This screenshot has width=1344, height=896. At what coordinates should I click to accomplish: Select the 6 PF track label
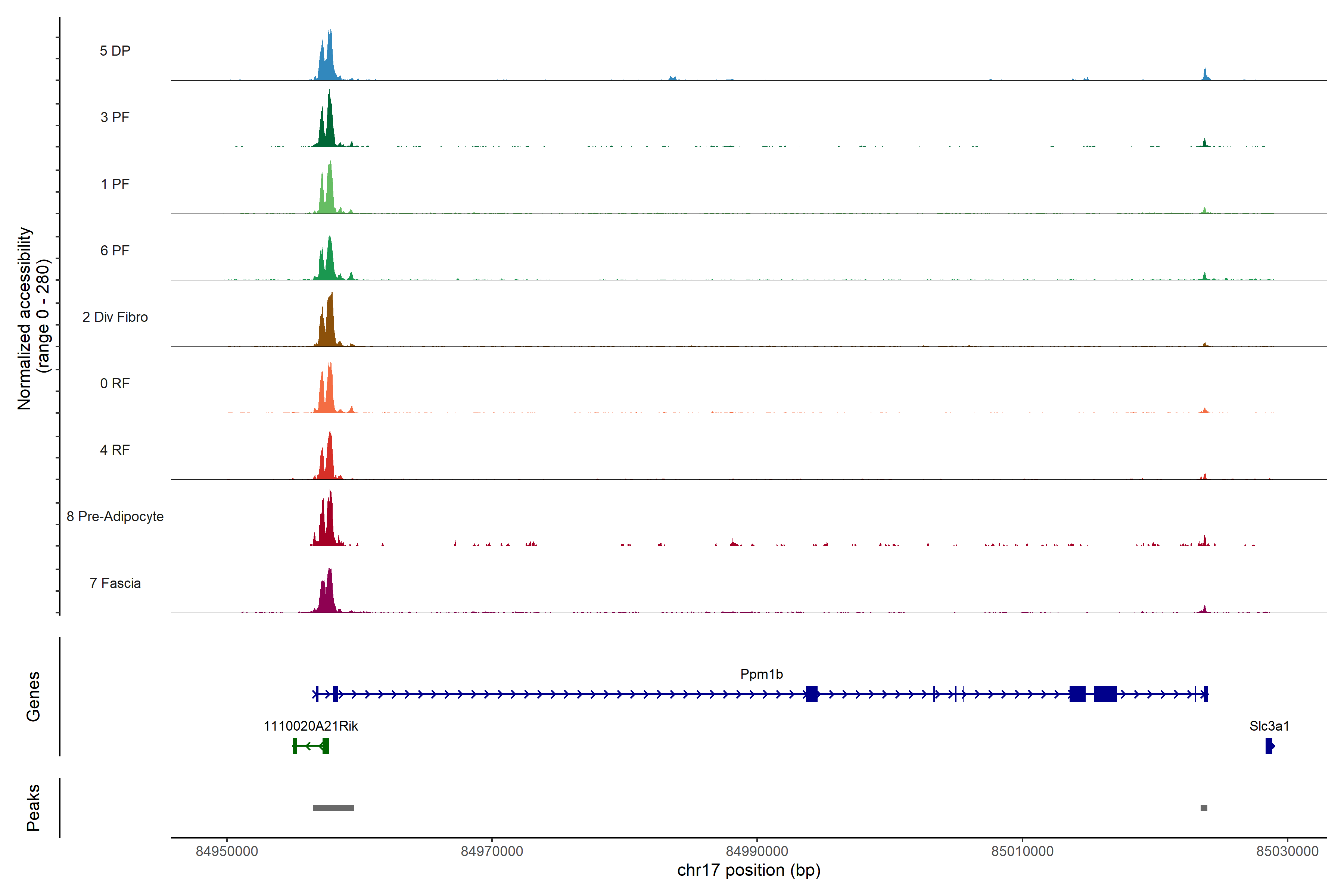coord(115,250)
